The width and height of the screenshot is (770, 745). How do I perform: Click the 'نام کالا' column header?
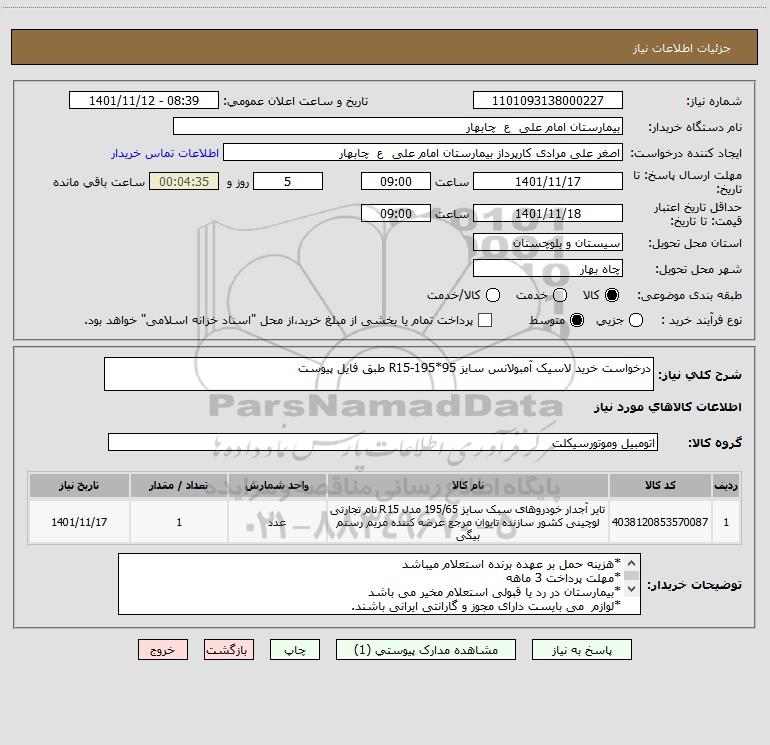point(468,485)
